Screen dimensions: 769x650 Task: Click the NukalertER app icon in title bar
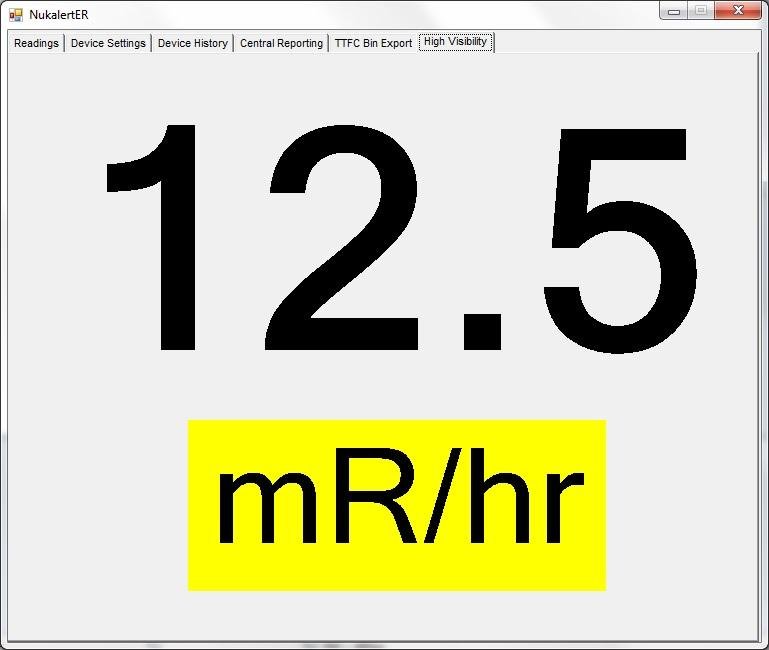point(15,14)
